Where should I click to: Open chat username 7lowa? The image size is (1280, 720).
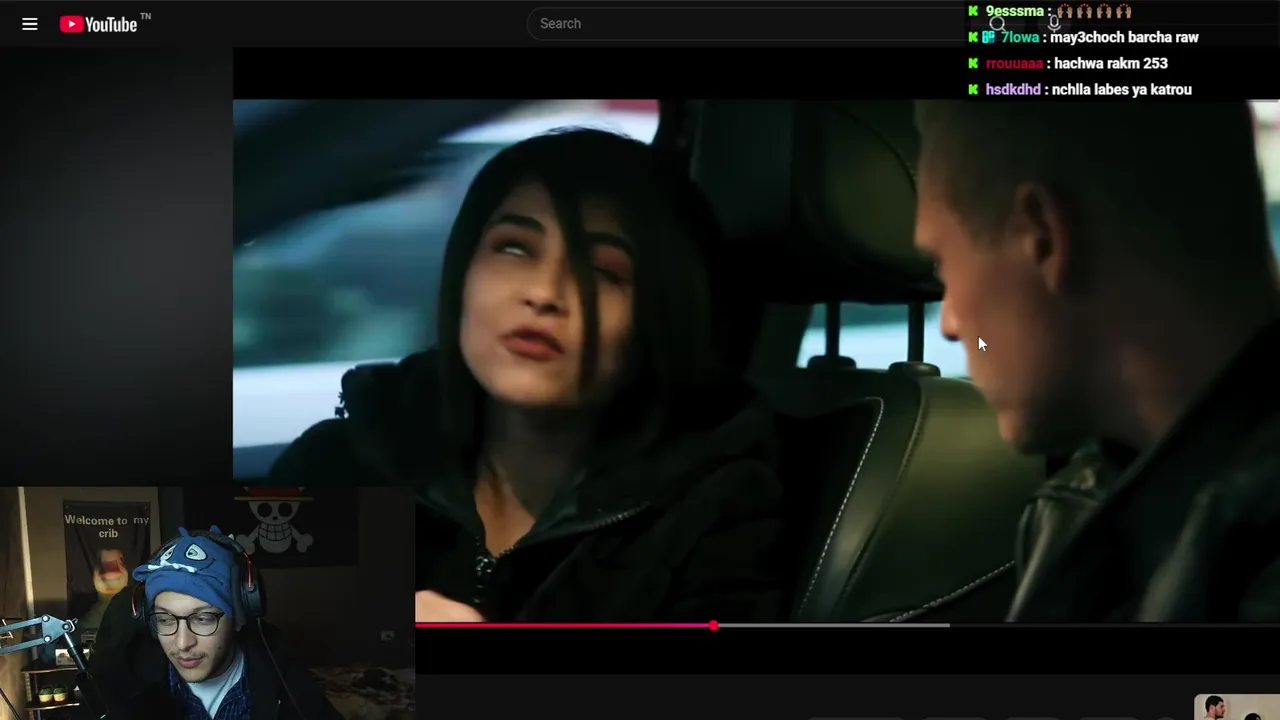1020,37
